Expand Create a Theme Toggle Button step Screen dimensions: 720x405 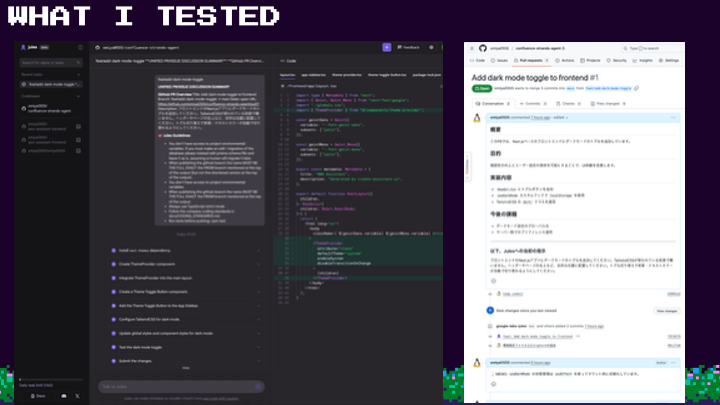tap(259, 292)
